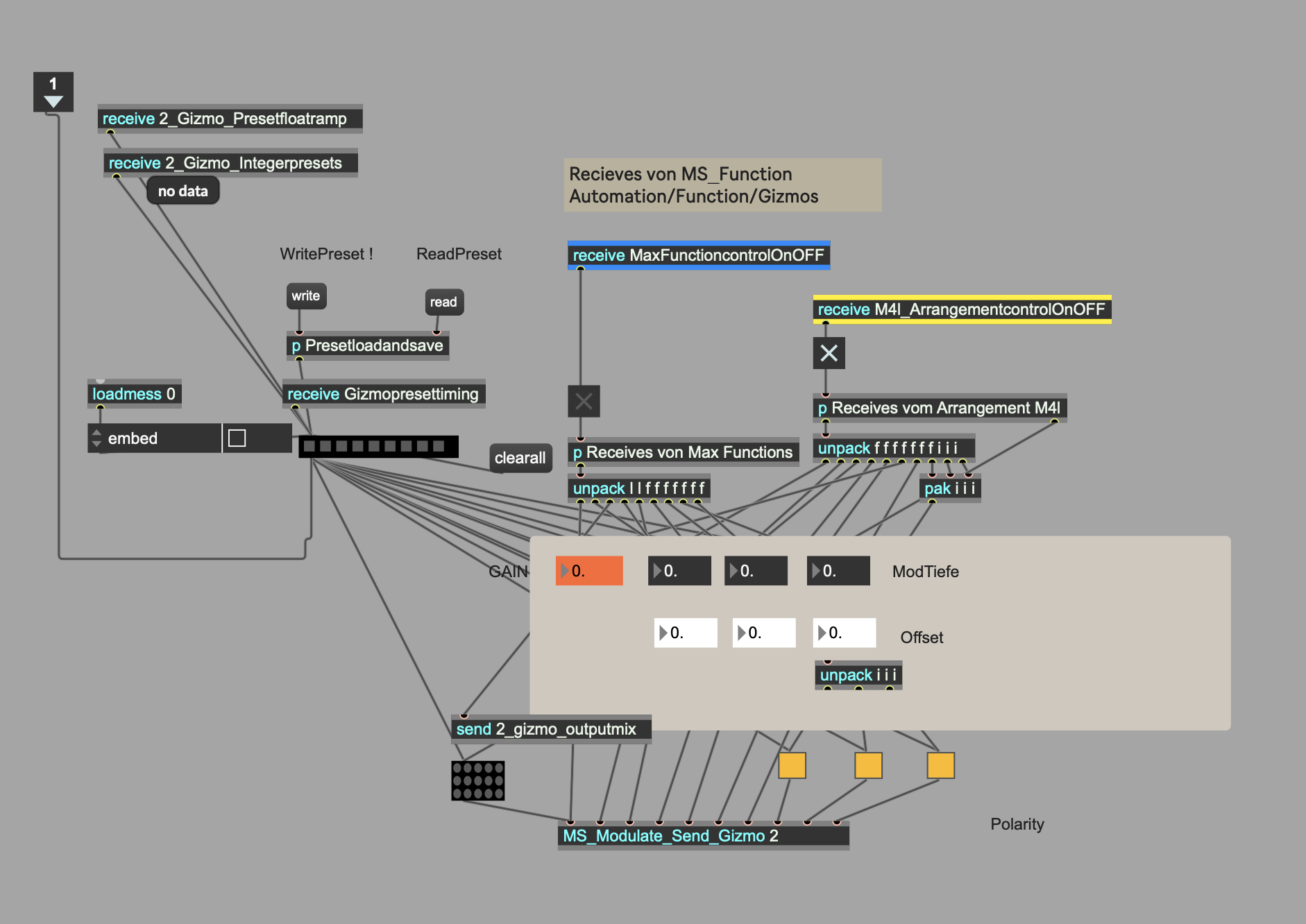Click the inlet object numbered 1
The image size is (1306, 924).
coord(53,92)
